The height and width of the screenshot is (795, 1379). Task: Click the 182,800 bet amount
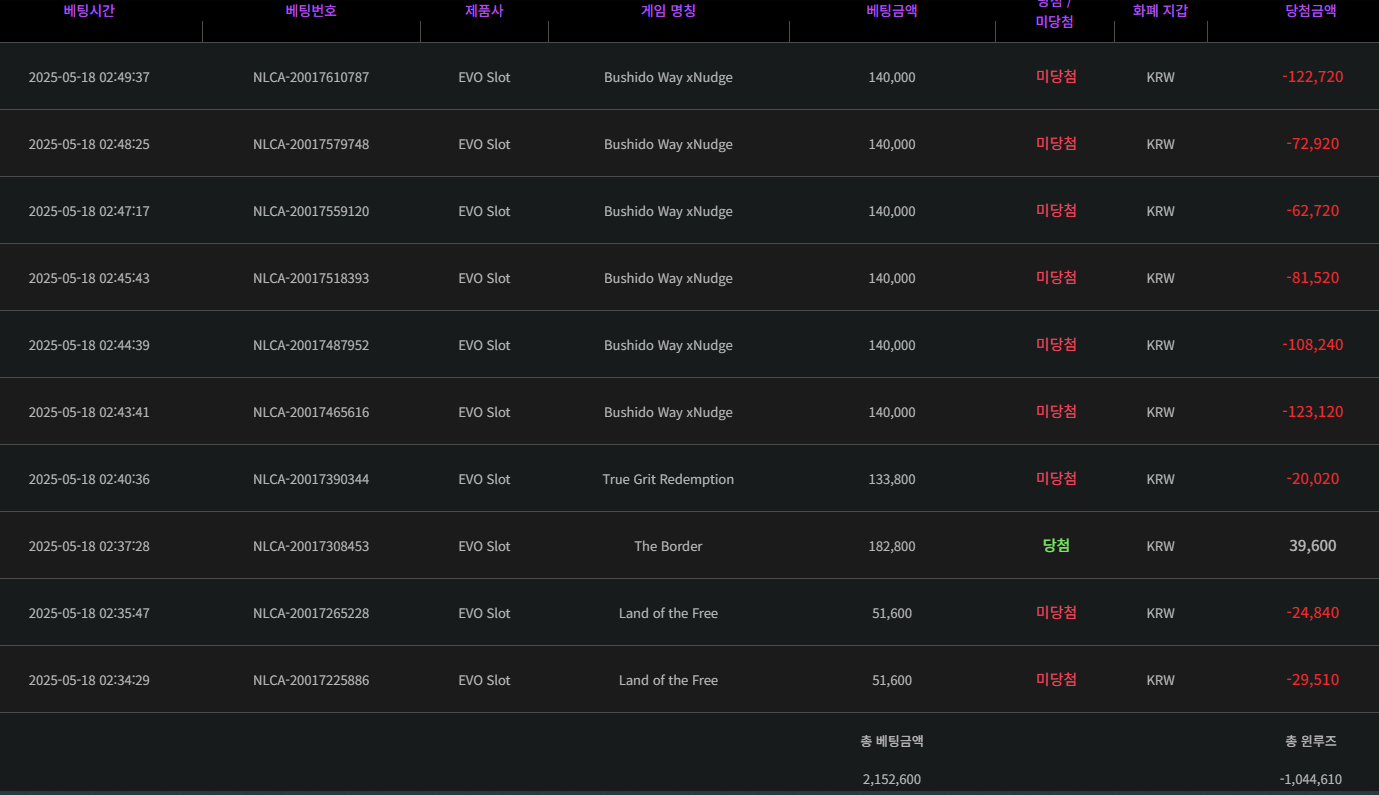(x=892, y=546)
